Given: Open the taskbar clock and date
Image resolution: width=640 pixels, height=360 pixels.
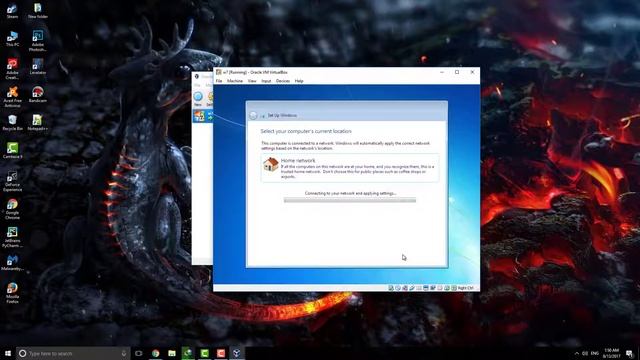Looking at the screenshot, I should 611,353.
